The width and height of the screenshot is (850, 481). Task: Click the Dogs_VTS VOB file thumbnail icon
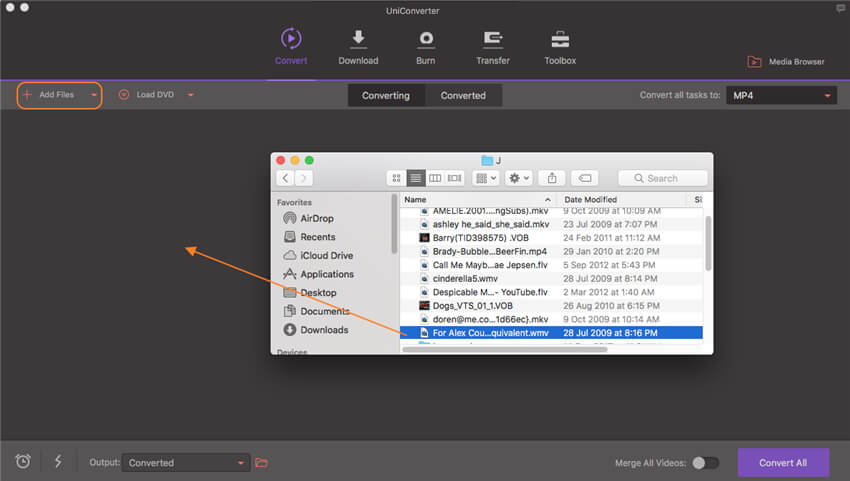point(424,305)
